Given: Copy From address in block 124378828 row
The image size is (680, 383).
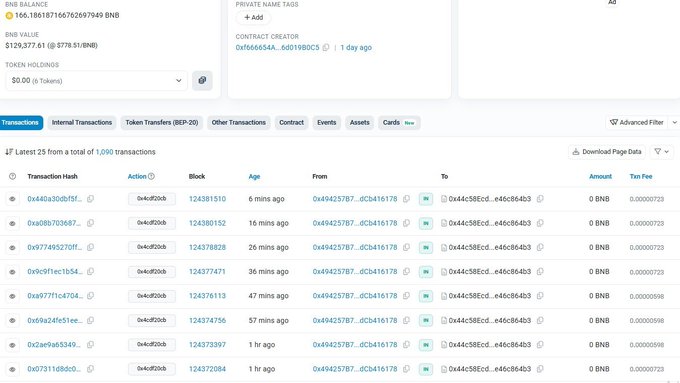Looking at the screenshot, I should (x=406, y=247).
